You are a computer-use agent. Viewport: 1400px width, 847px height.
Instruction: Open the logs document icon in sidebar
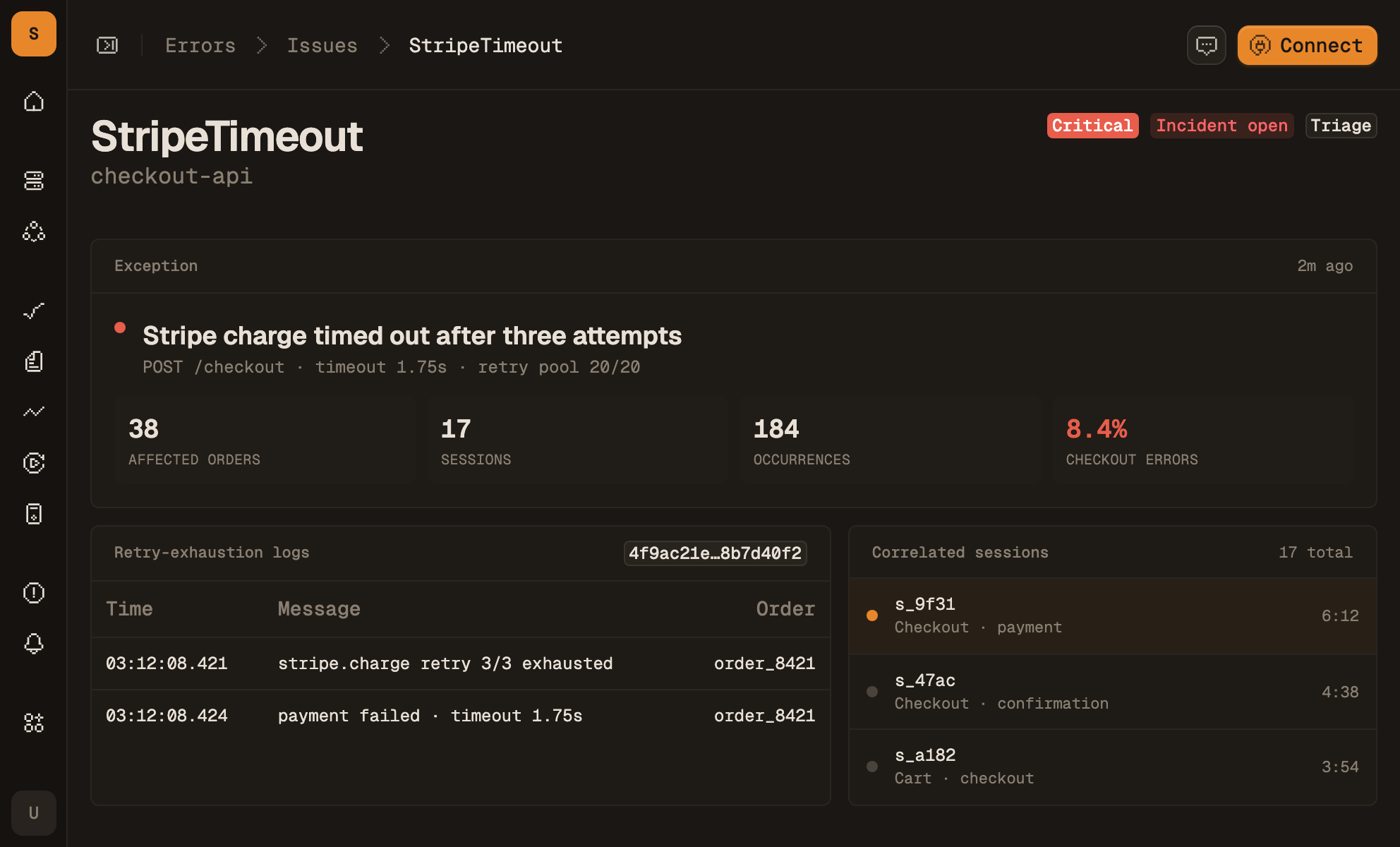(34, 361)
